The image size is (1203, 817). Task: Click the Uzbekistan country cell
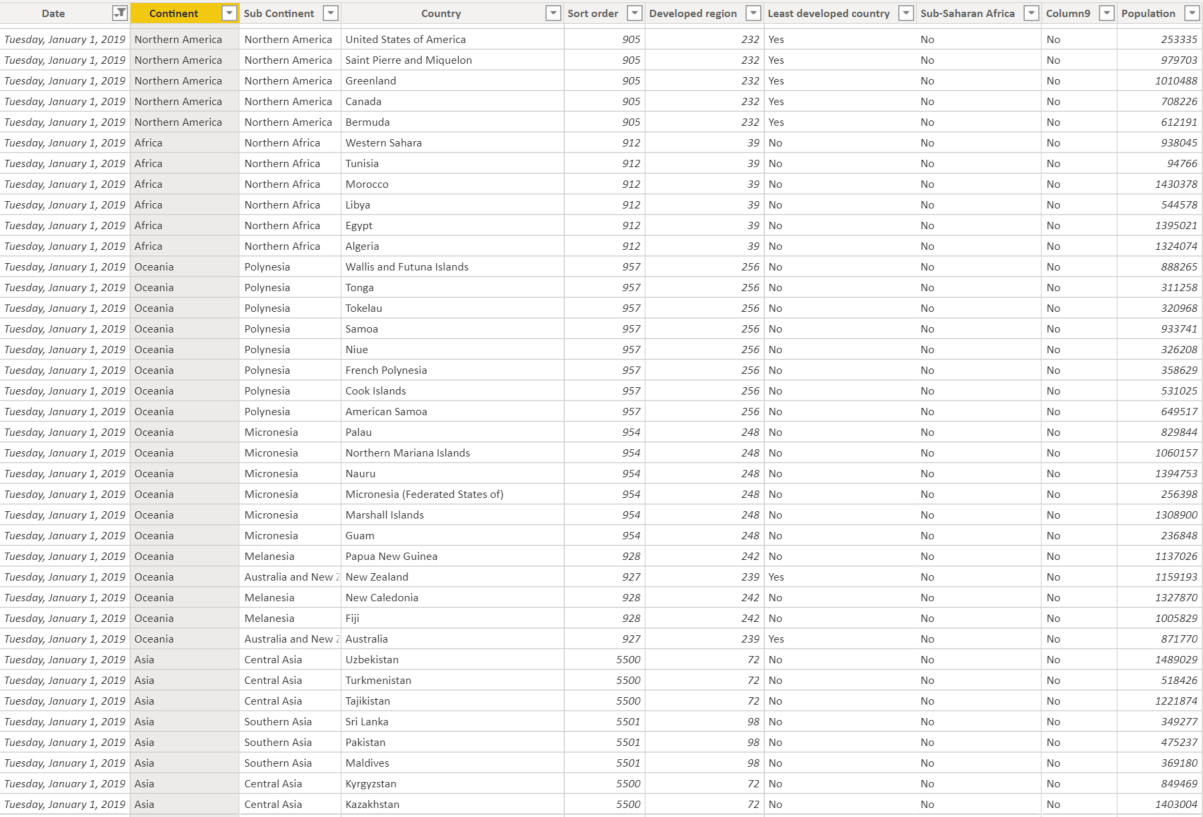pyautogui.click(x=452, y=660)
